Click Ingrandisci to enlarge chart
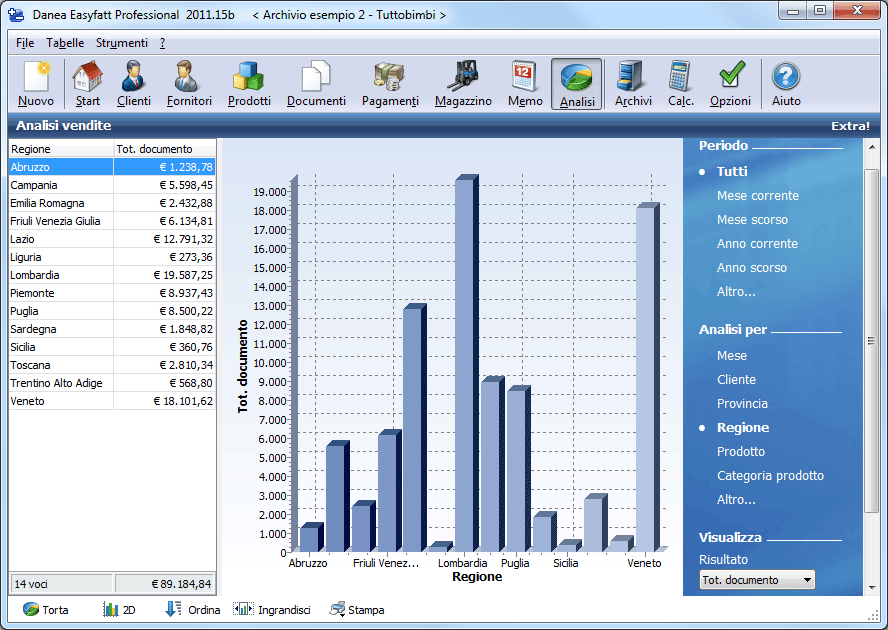The width and height of the screenshot is (888, 630). [272, 610]
